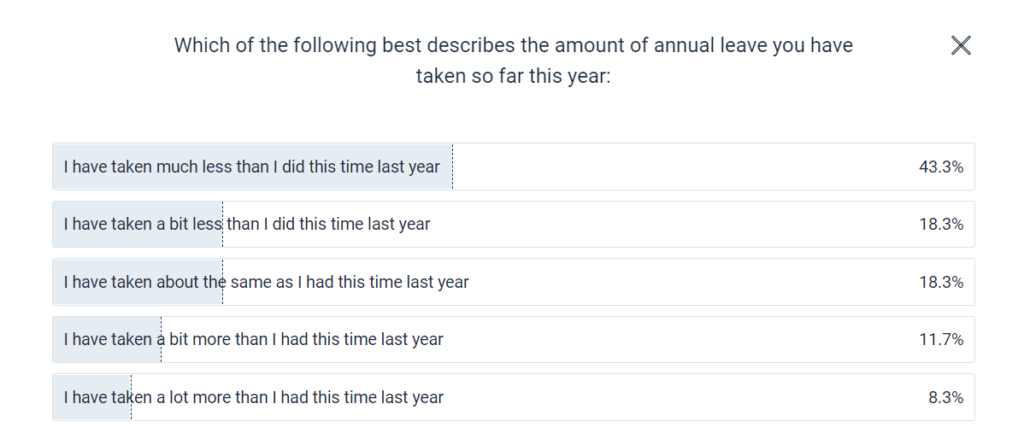Click the unfilled white area of the 8.3% bar
The height and width of the screenshot is (439, 1024).
(680, 398)
